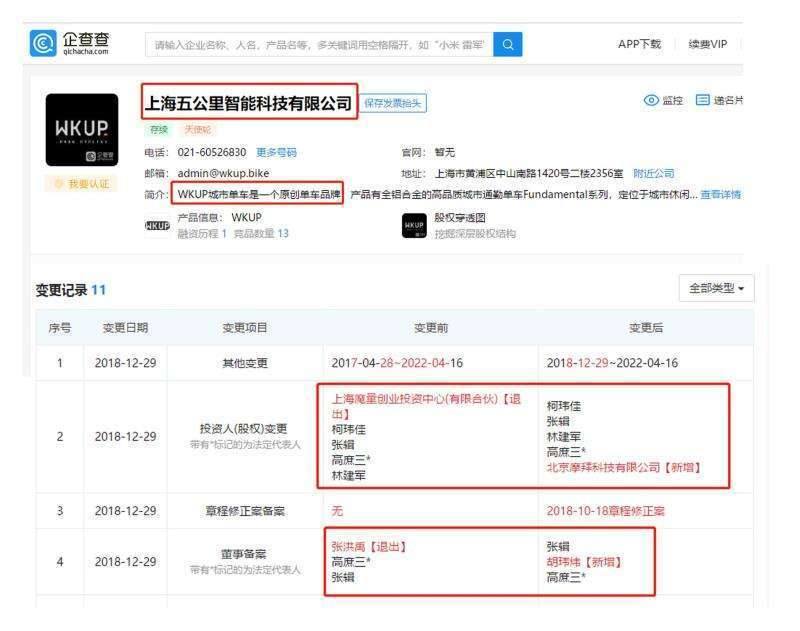
Task: Click 查看详情 in the company intro
Action: click(720, 194)
